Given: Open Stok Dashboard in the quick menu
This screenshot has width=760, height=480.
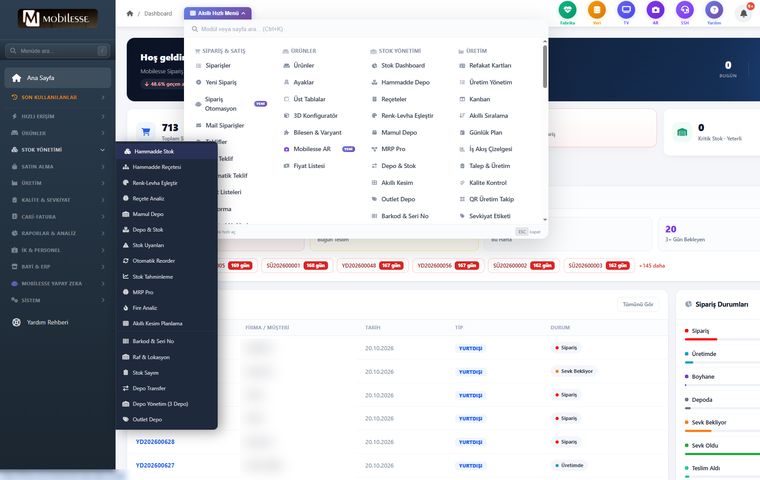Looking at the screenshot, I should [x=402, y=65].
